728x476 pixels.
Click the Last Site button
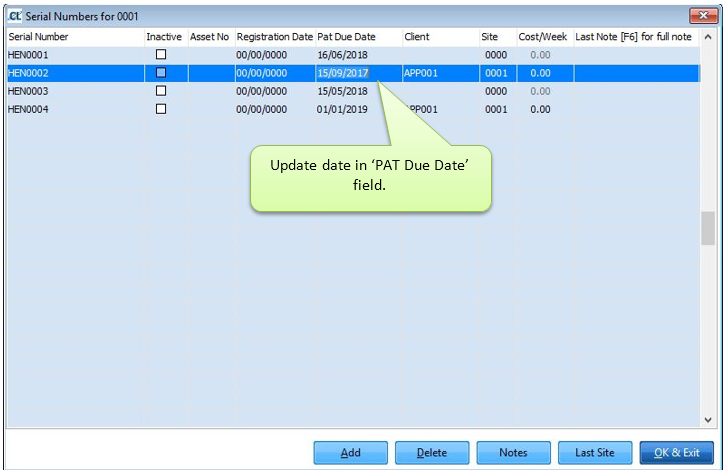click(595, 453)
